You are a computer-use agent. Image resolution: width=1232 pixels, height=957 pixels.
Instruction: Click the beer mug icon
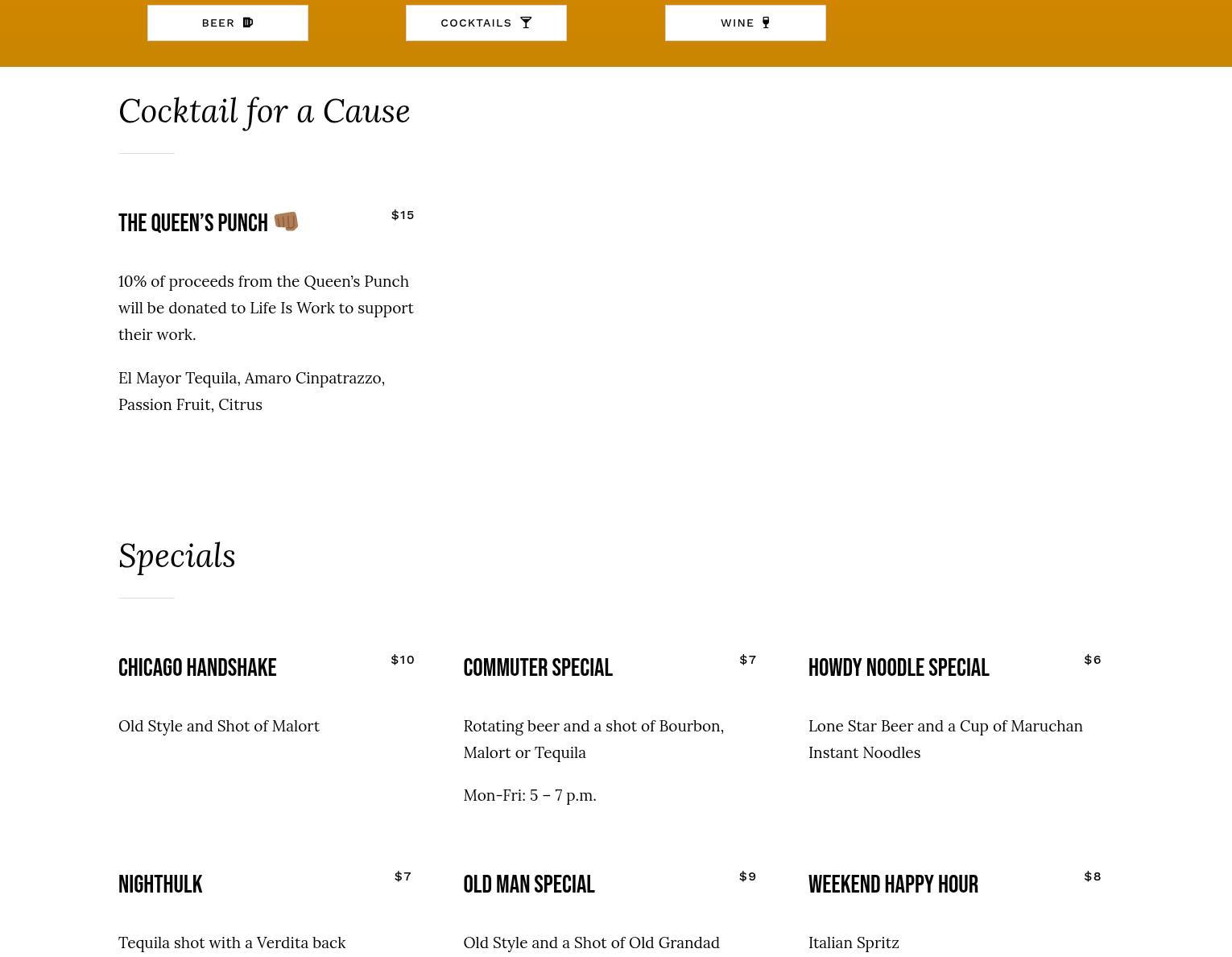click(x=248, y=23)
